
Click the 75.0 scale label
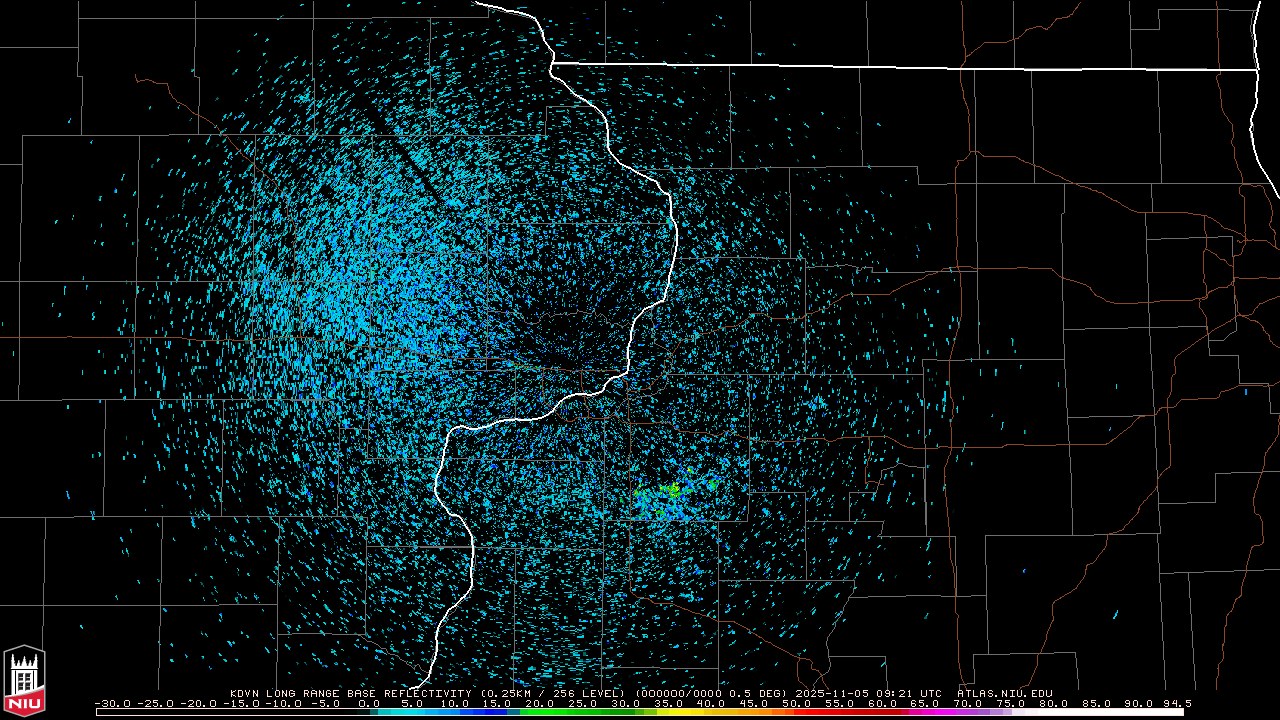pyautogui.click(x=1010, y=703)
